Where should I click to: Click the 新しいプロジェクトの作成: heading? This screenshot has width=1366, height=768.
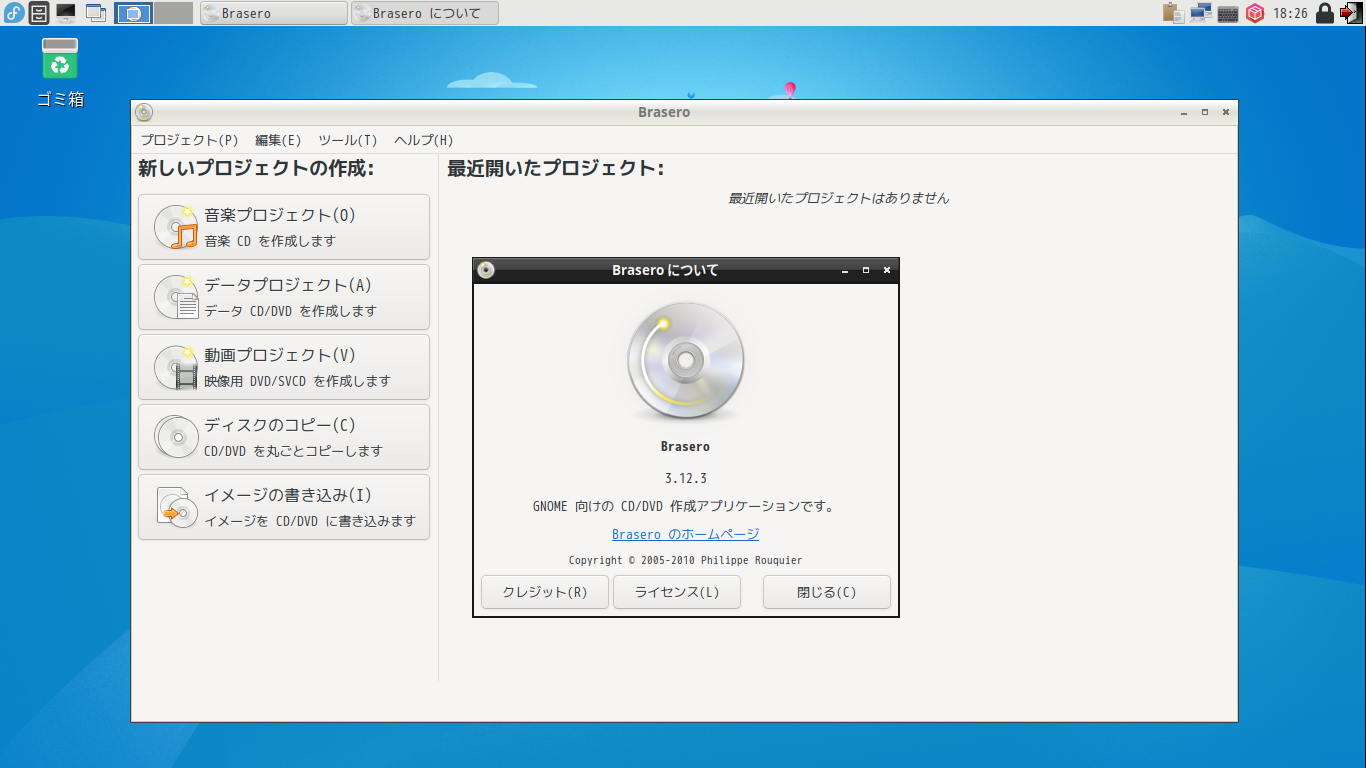(256, 169)
